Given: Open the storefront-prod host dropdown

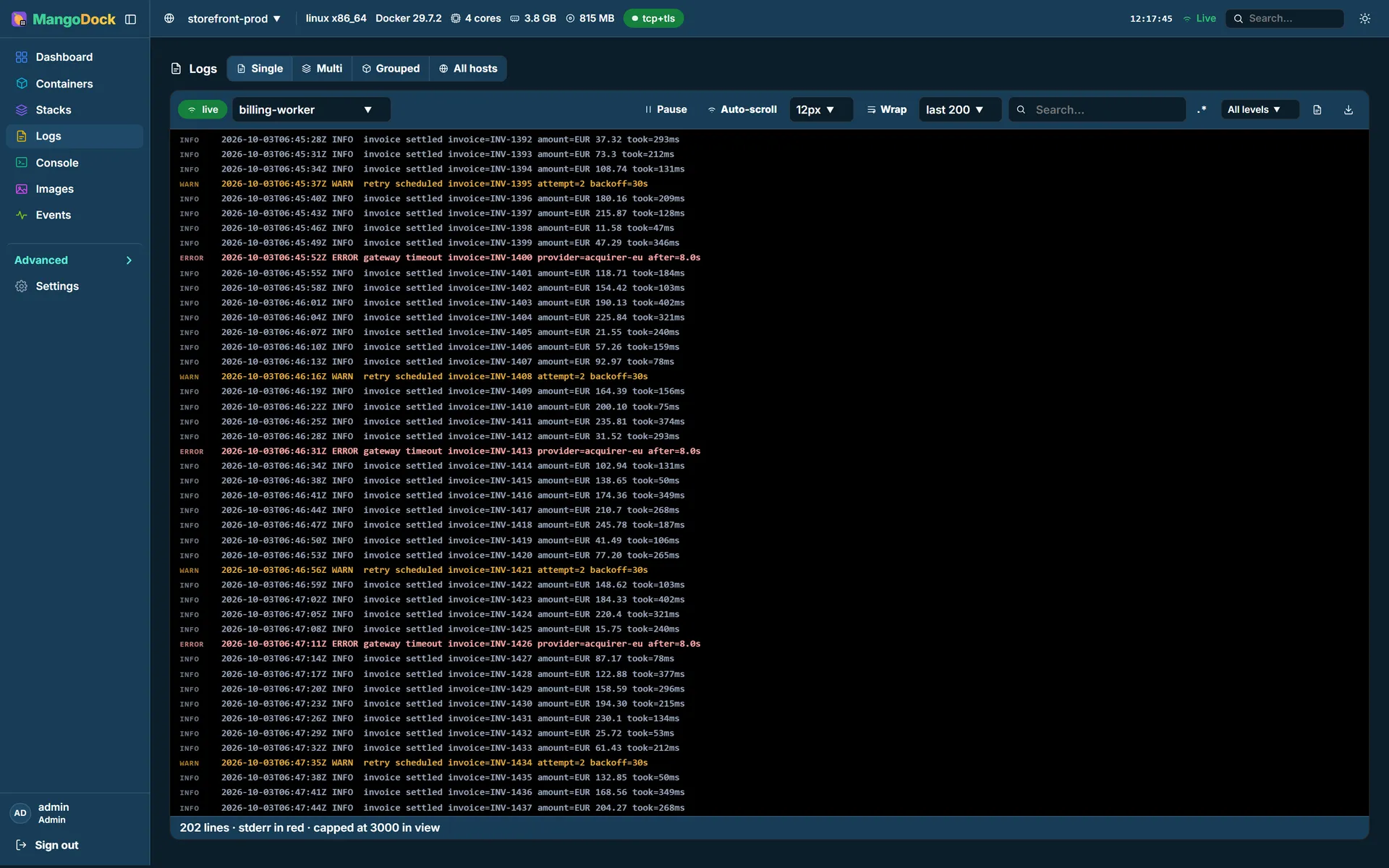Looking at the screenshot, I should coord(234,19).
